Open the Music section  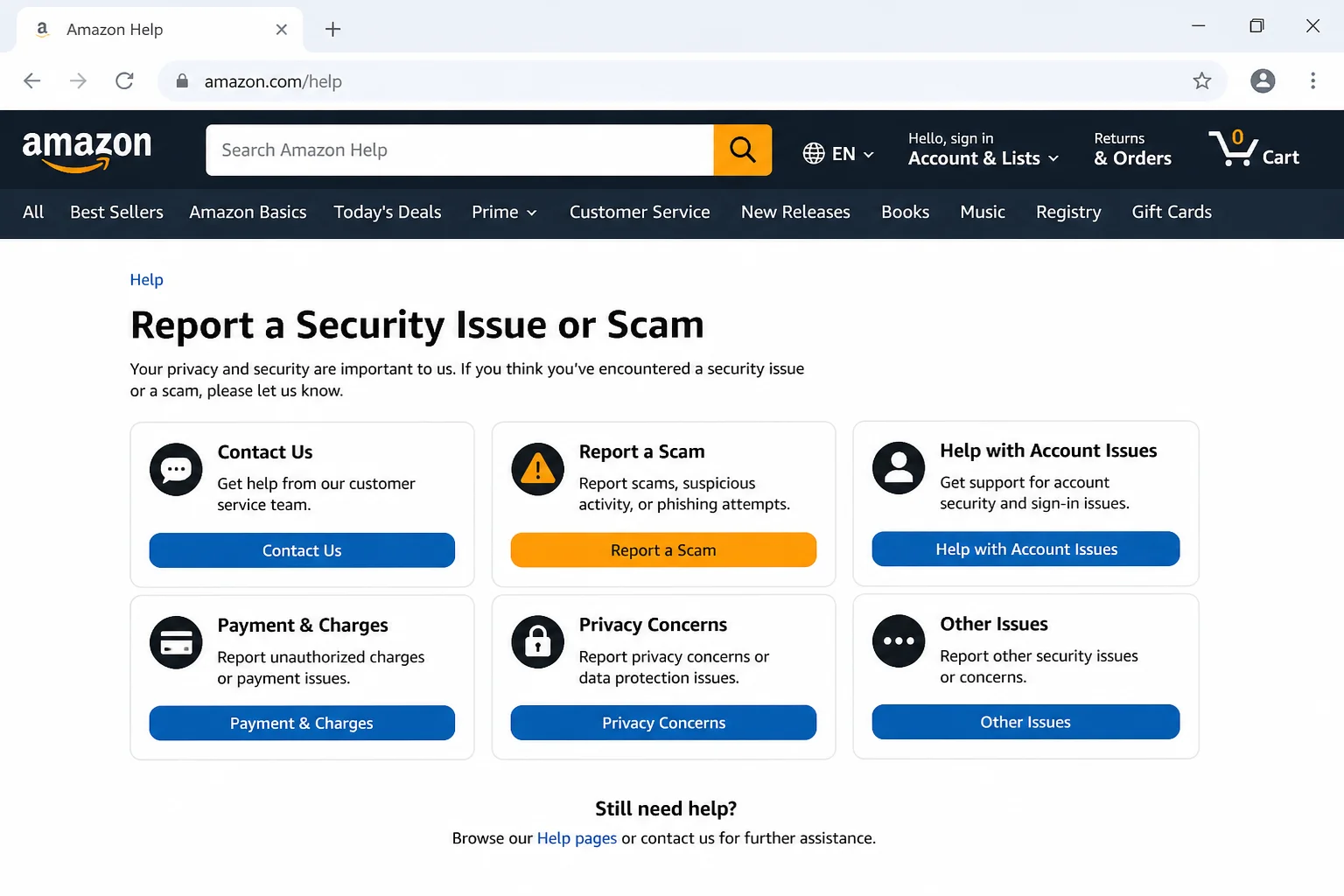click(983, 213)
